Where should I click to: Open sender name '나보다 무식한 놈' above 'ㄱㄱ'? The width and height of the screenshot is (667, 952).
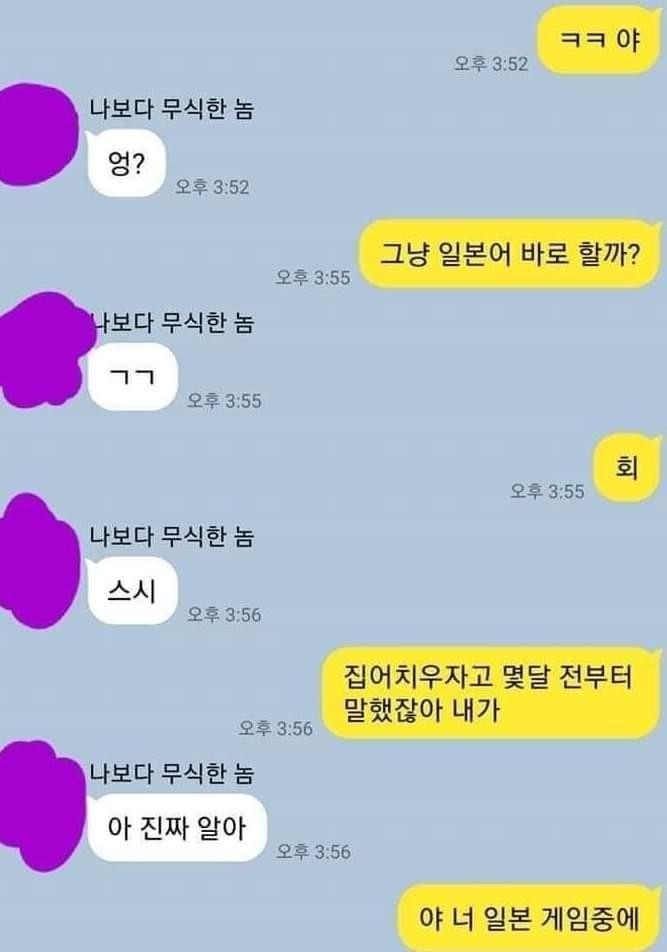pyautogui.click(x=172, y=322)
